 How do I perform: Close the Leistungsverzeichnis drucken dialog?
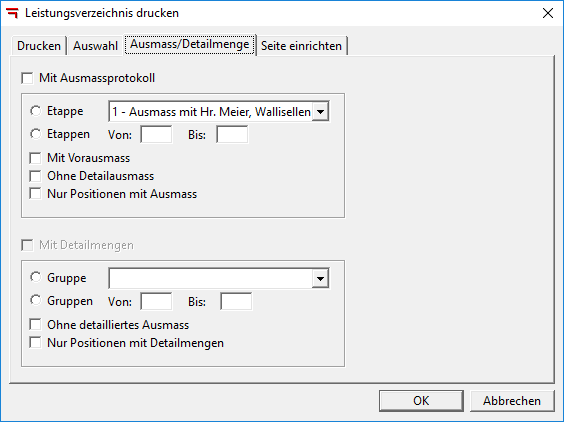[547, 13]
